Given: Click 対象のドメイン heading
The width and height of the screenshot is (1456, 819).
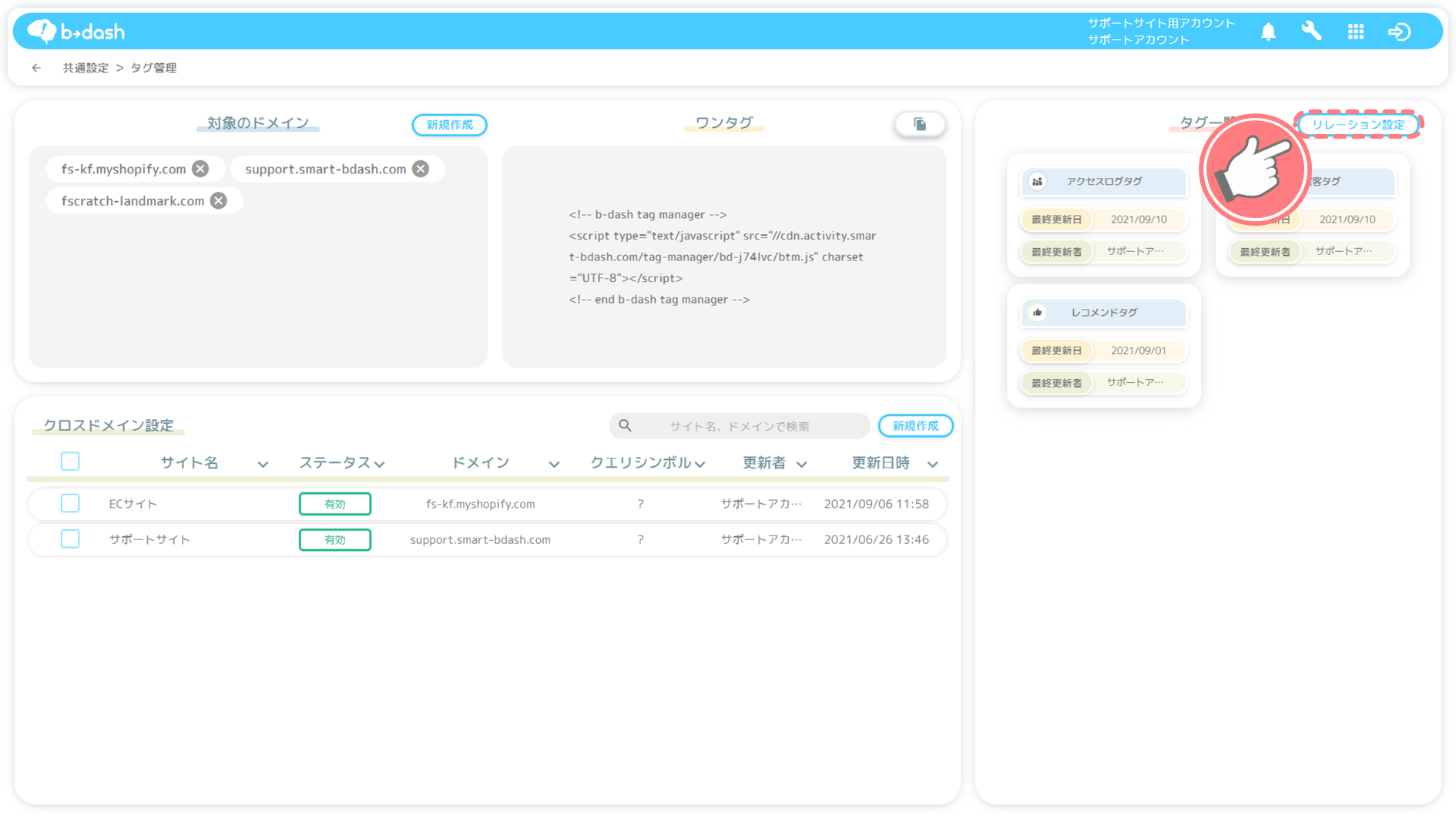Looking at the screenshot, I should click(258, 123).
